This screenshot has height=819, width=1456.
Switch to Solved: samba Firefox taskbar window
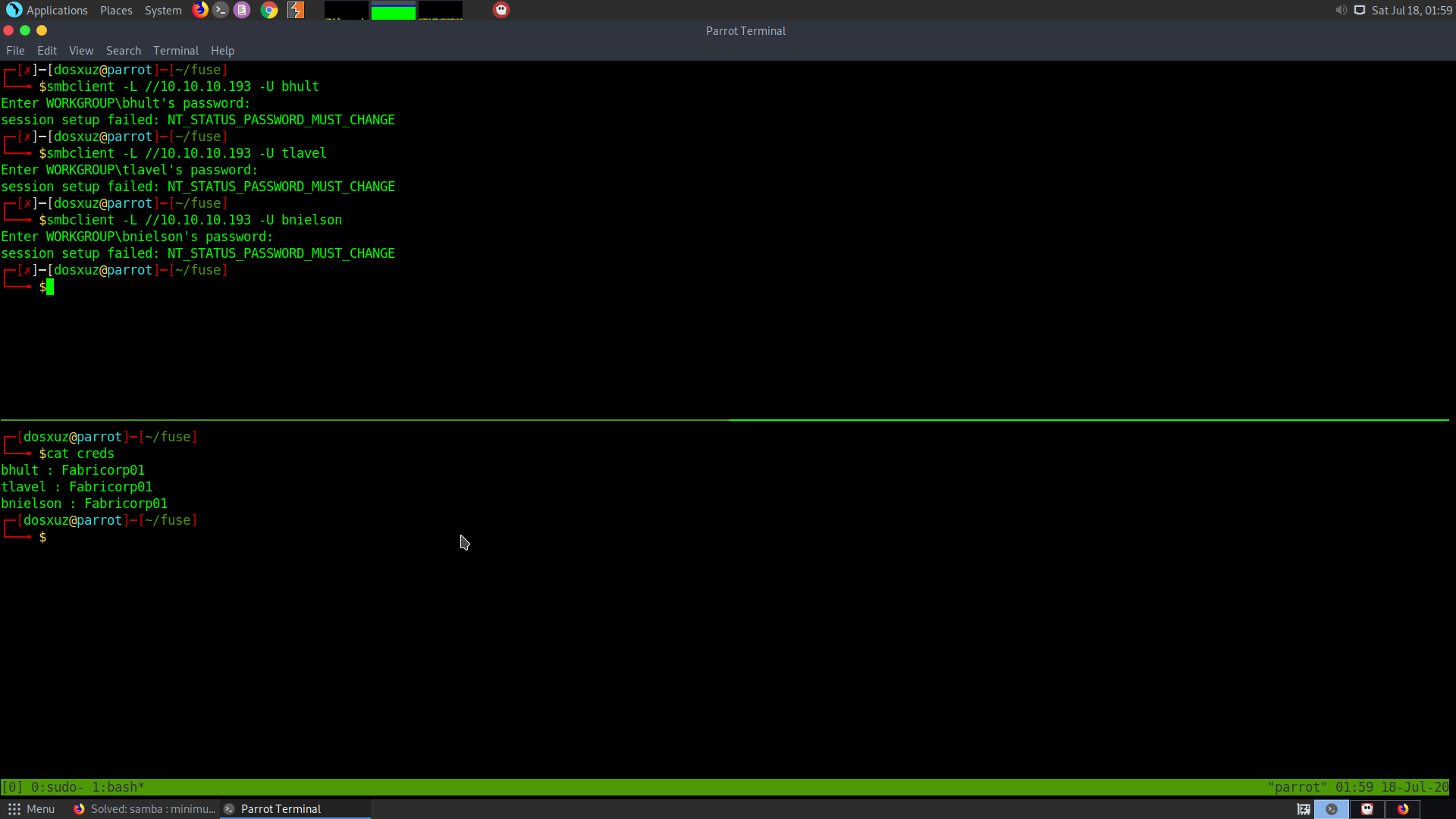point(144,809)
